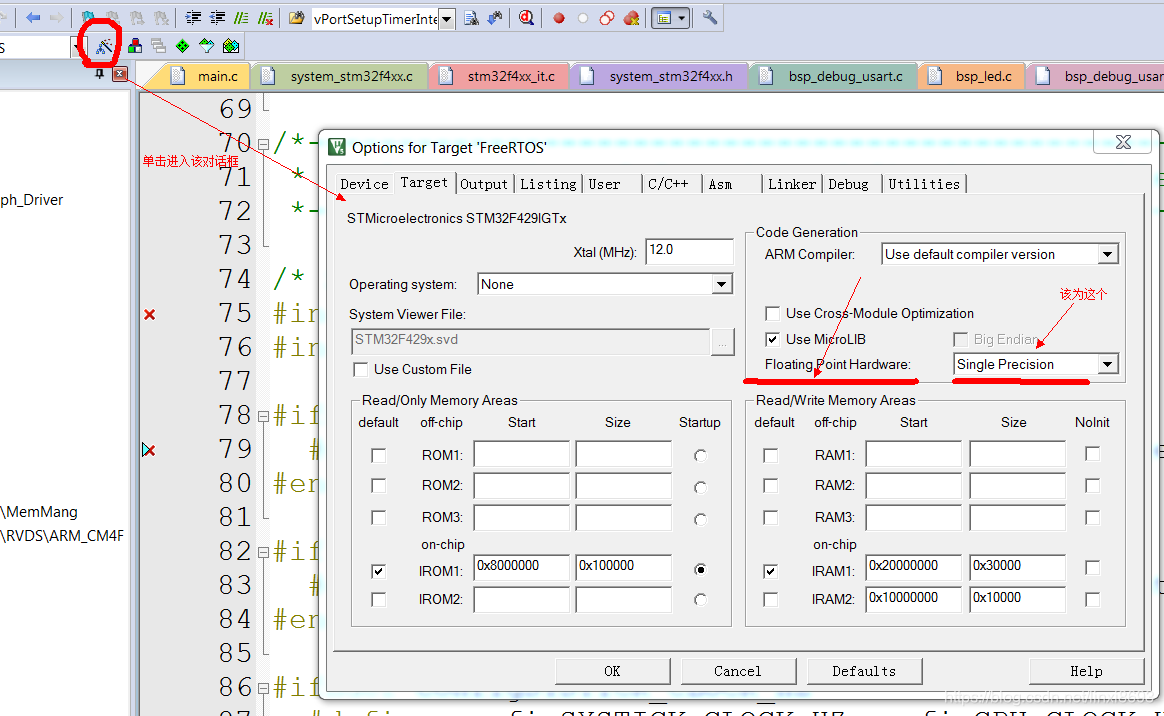Open the Operating system dropdown
Viewport: 1164px width, 716px height.
tap(722, 284)
